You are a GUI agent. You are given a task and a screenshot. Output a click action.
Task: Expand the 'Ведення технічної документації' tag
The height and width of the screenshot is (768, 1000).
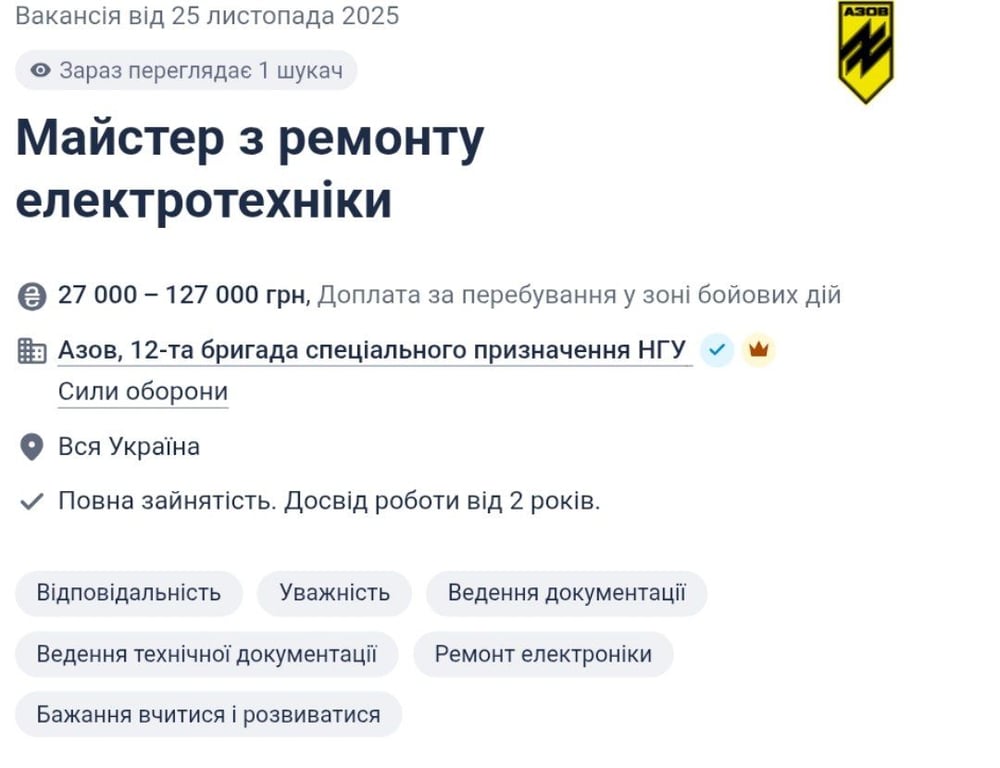(207, 654)
